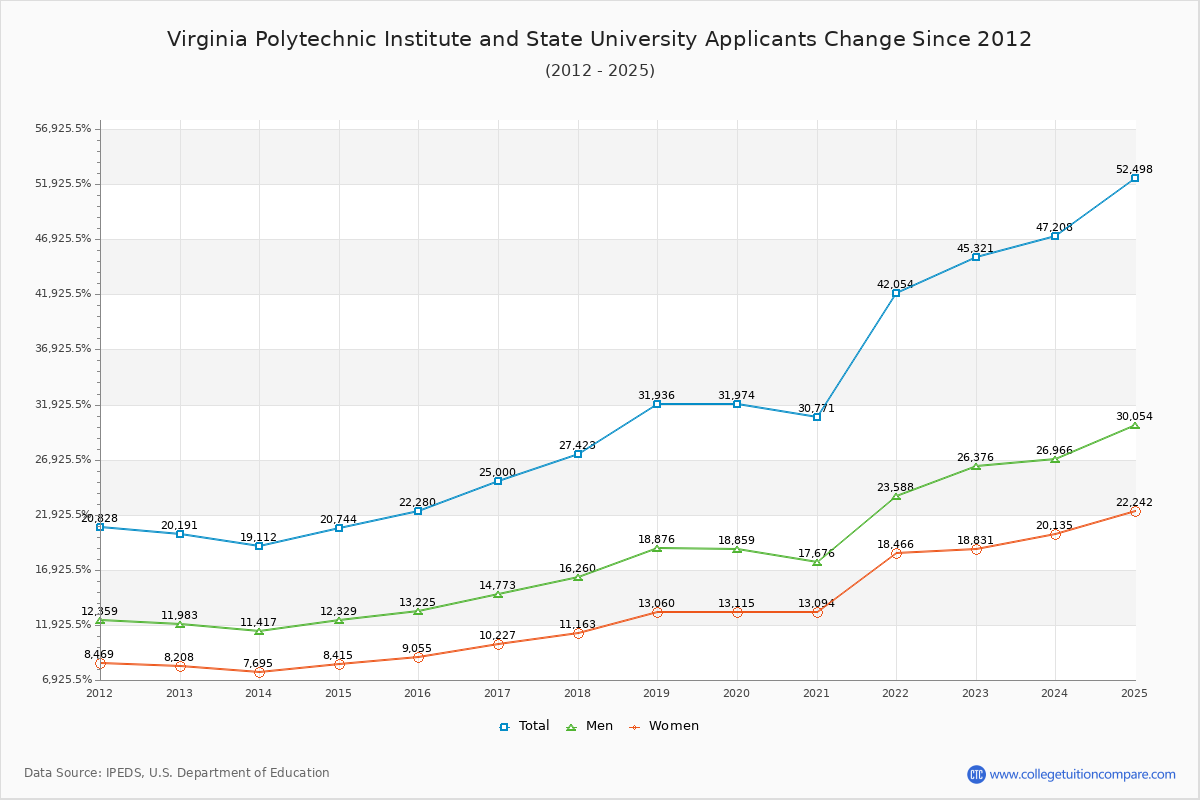1200x800 pixels.
Task: Click the chart title about Virginia Polytechnic Institute
Action: 600,39
